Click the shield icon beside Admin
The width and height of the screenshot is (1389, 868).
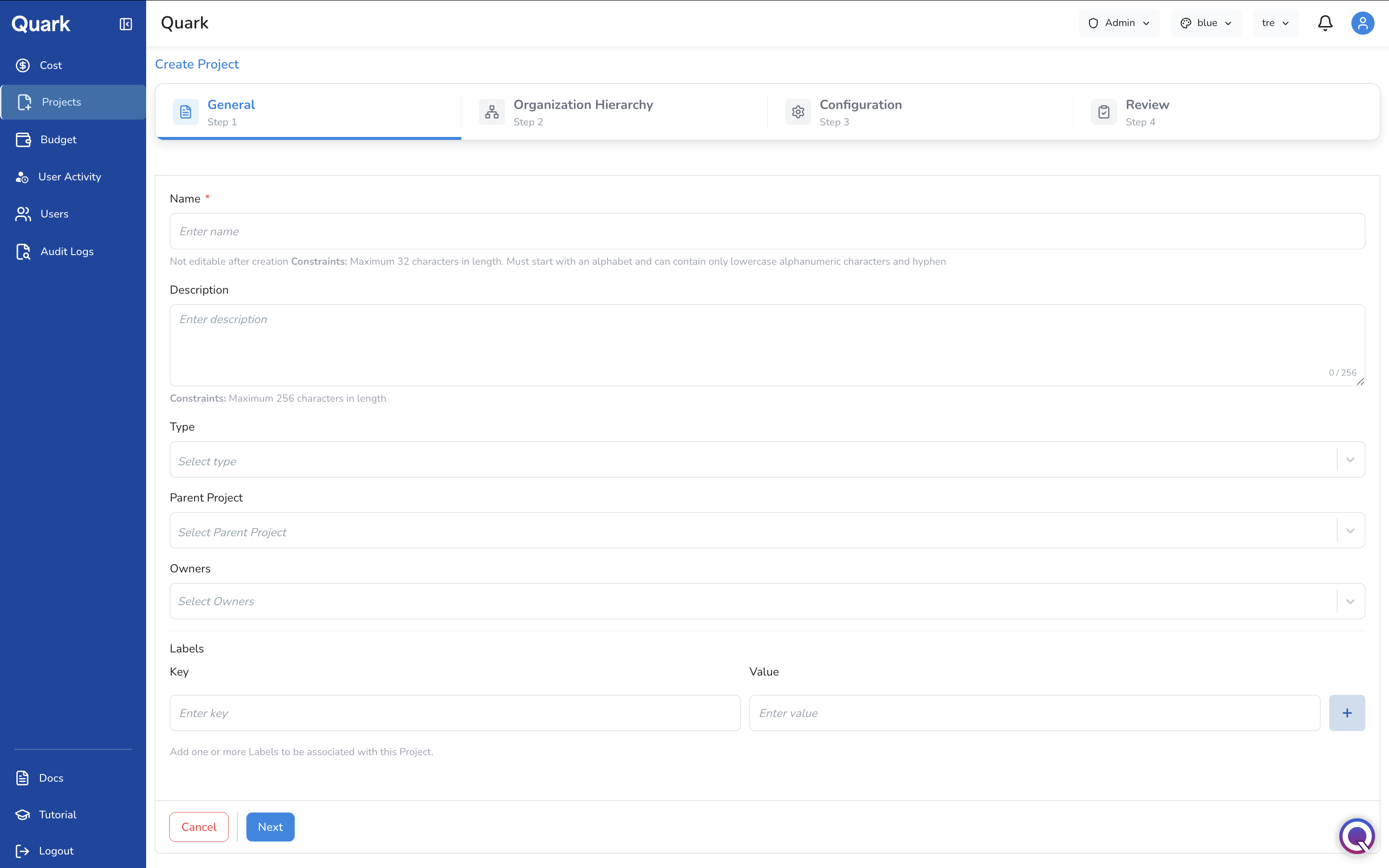(x=1093, y=23)
